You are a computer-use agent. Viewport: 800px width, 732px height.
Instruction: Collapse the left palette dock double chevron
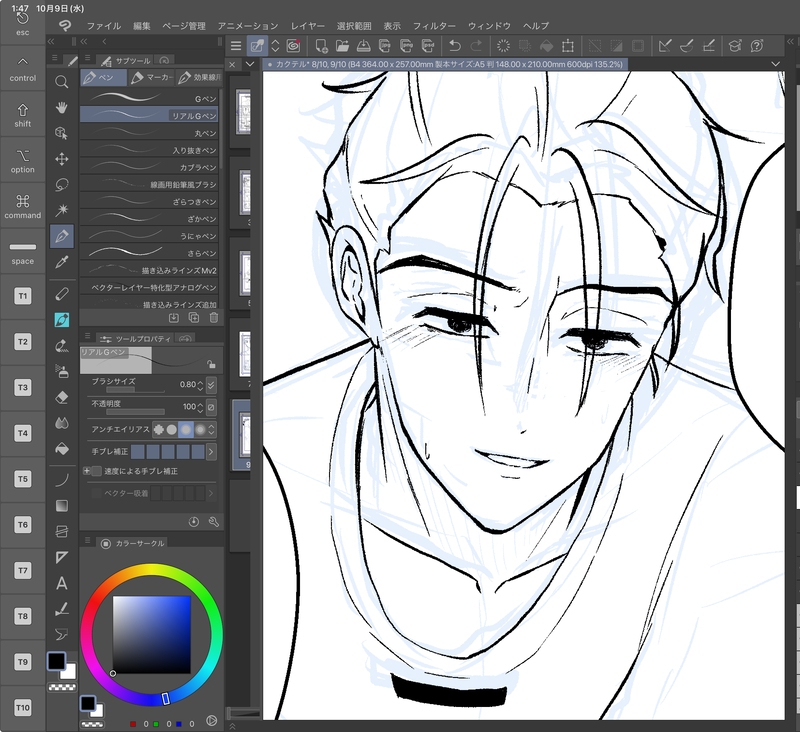pos(51,41)
